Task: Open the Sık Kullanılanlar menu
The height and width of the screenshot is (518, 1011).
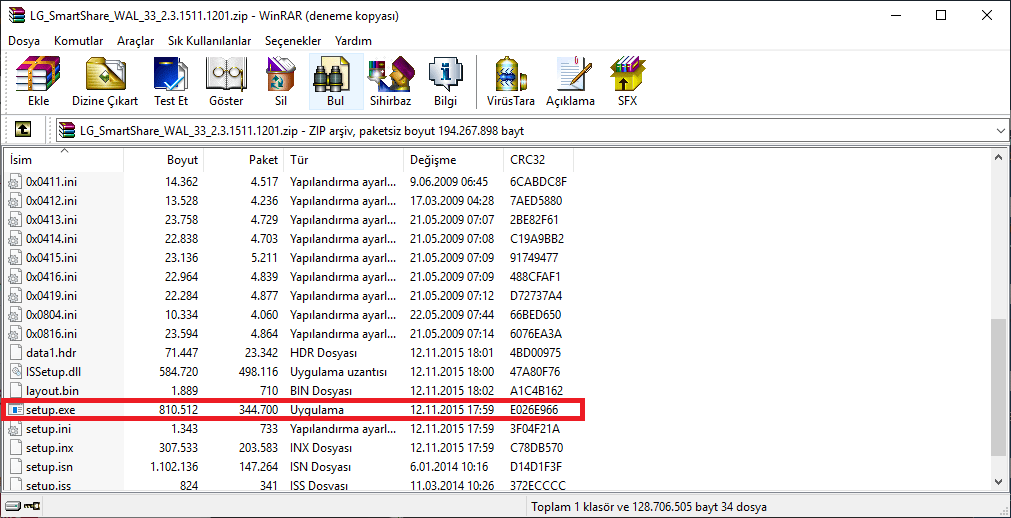Action: (x=209, y=41)
